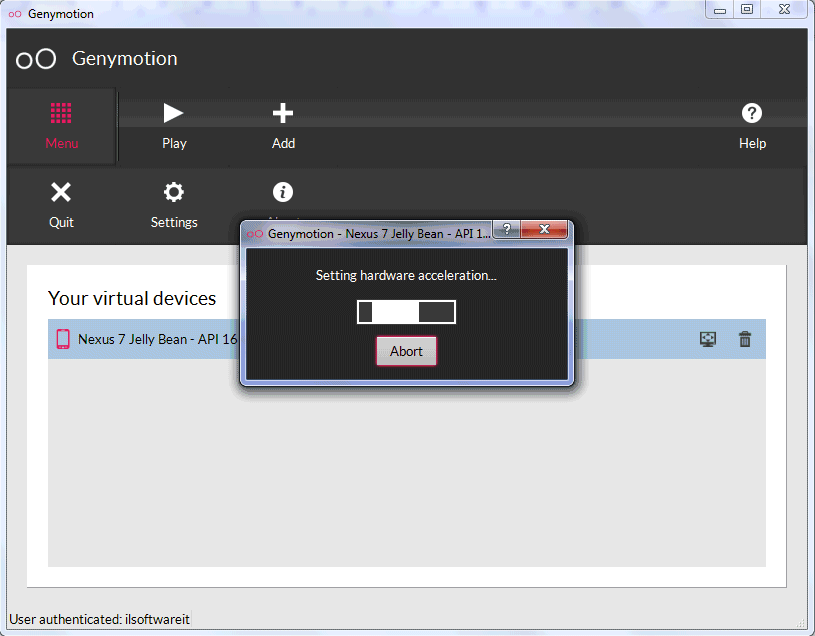Delete the Nexus 7 device with trash icon
Image resolution: width=815 pixels, height=636 pixels.
click(745, 339)
